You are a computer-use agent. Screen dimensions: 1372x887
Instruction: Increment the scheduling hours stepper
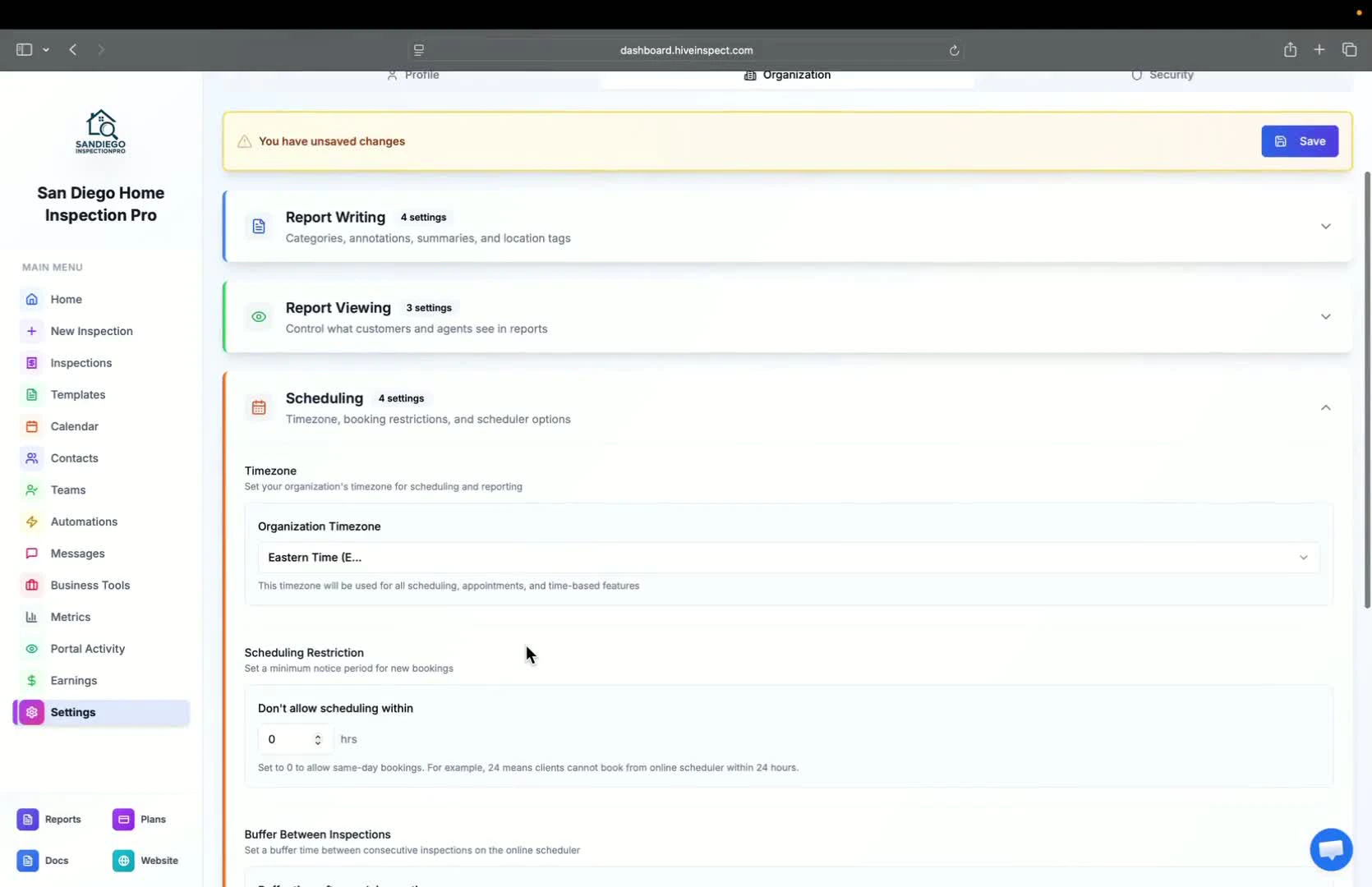[x=318, y=734]
